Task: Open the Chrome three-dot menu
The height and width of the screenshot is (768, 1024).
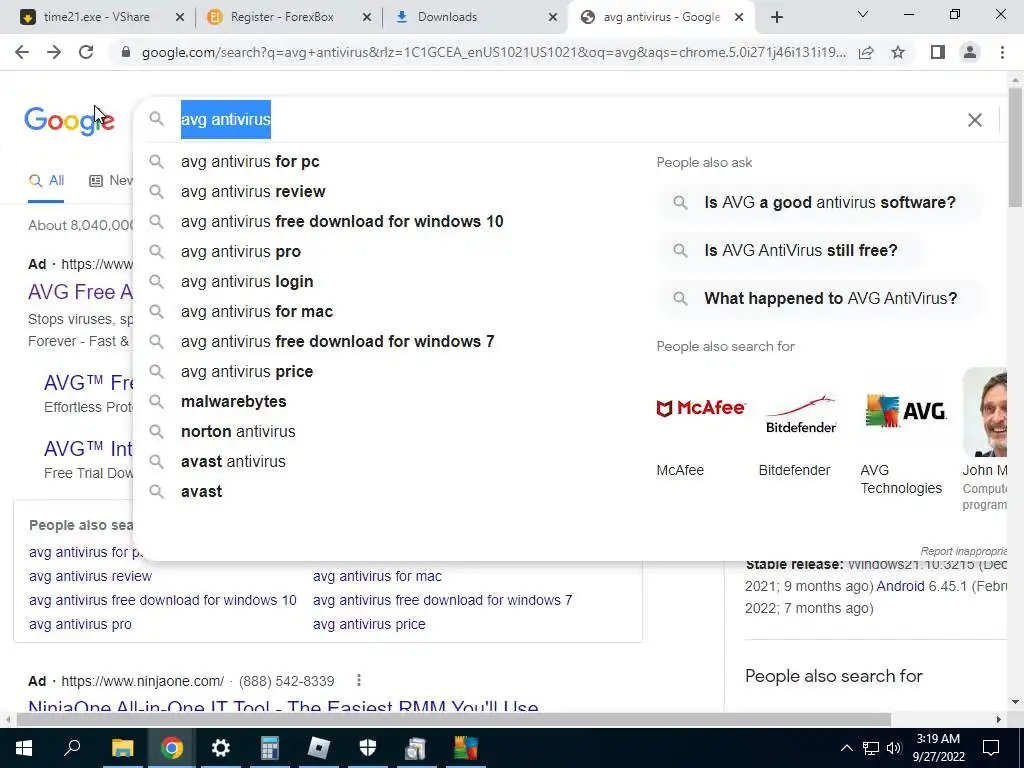Action: pos(1002,52)
